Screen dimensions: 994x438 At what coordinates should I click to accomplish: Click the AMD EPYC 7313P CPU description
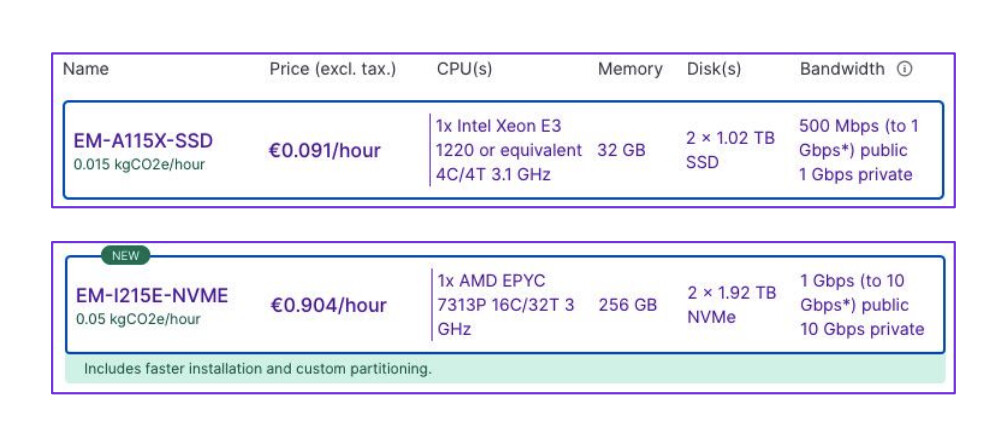click(506, 304)
